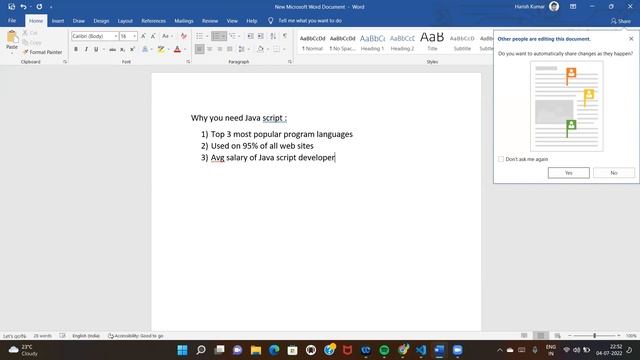Viewport: 640px width, 360px height.
Task: Open the Borders dropdown
Action: pos(284,49)
